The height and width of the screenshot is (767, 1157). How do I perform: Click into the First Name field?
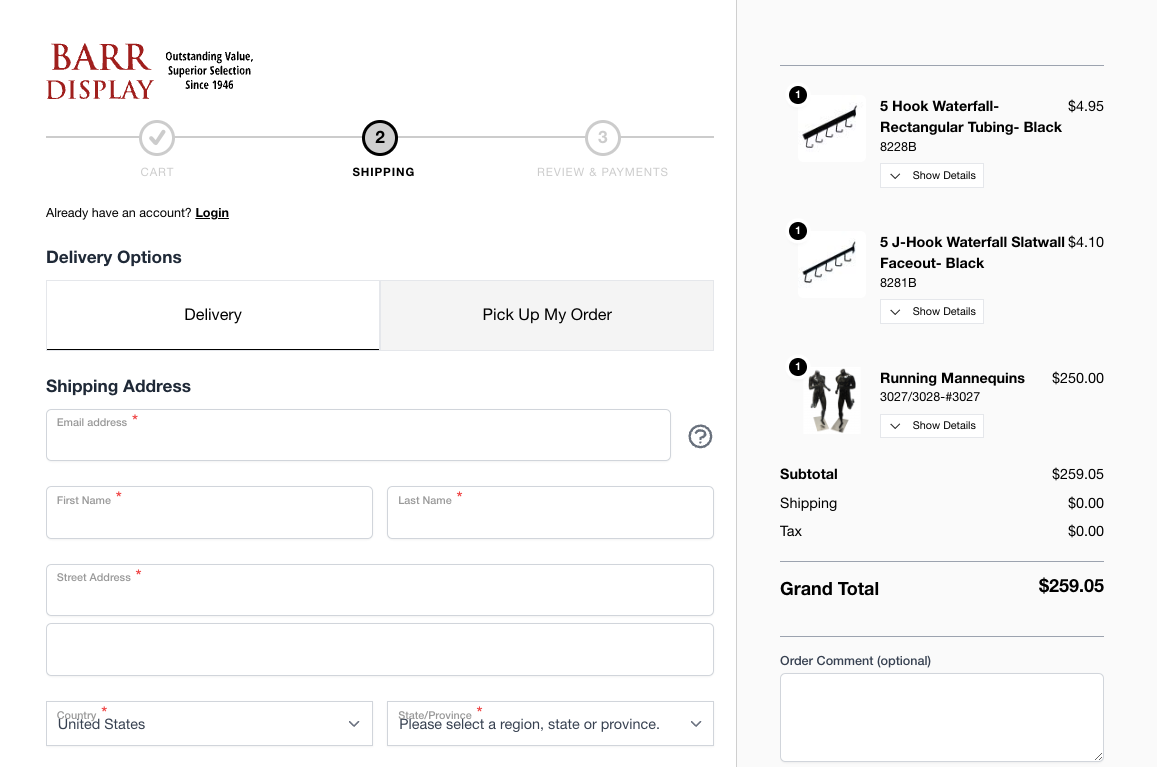coord(209,519)
